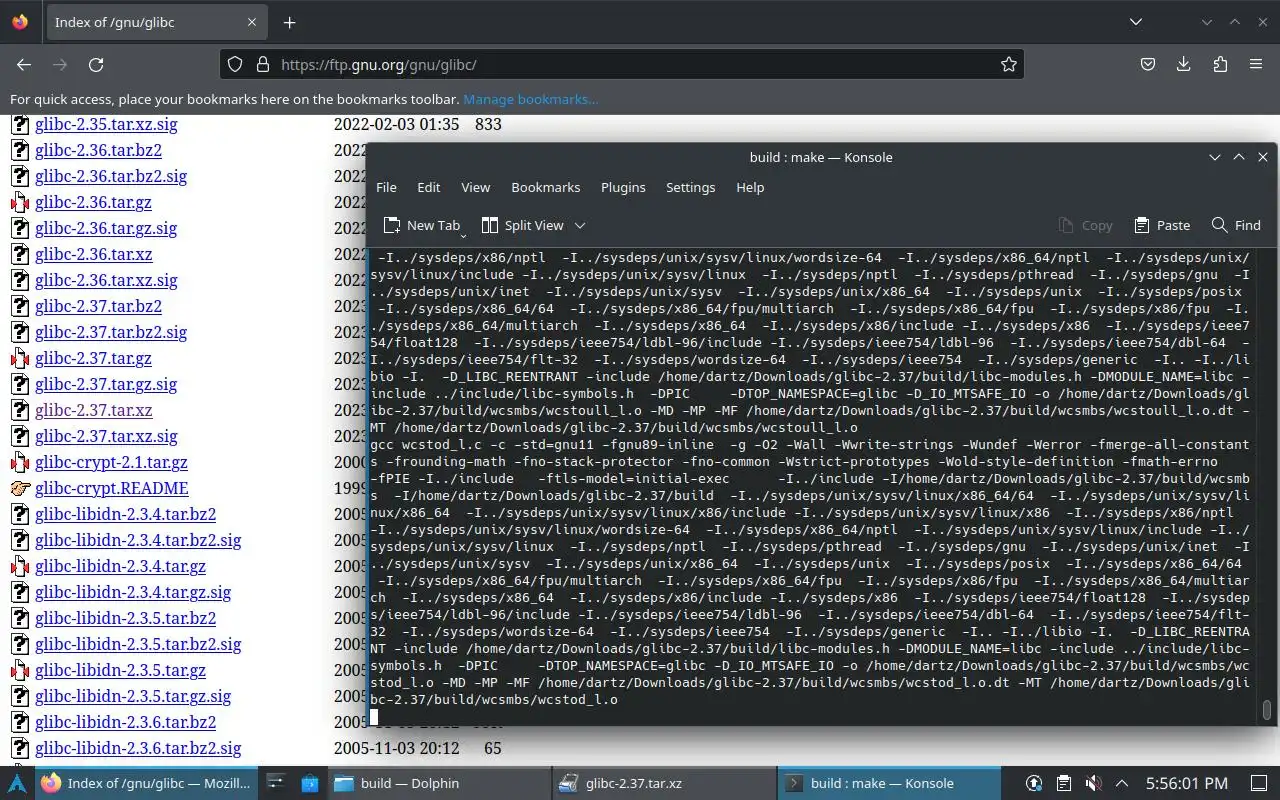The height and width of the screenshot is (800, 1280).
Task: Open a new Firefox tab with plus
Action: tap(289, 22)
